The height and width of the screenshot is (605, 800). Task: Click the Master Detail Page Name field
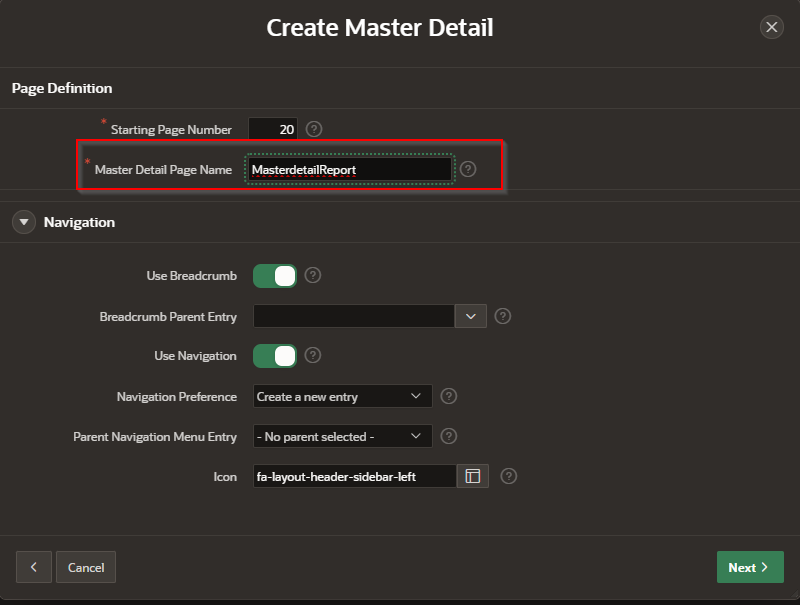[x=349, y=169]
